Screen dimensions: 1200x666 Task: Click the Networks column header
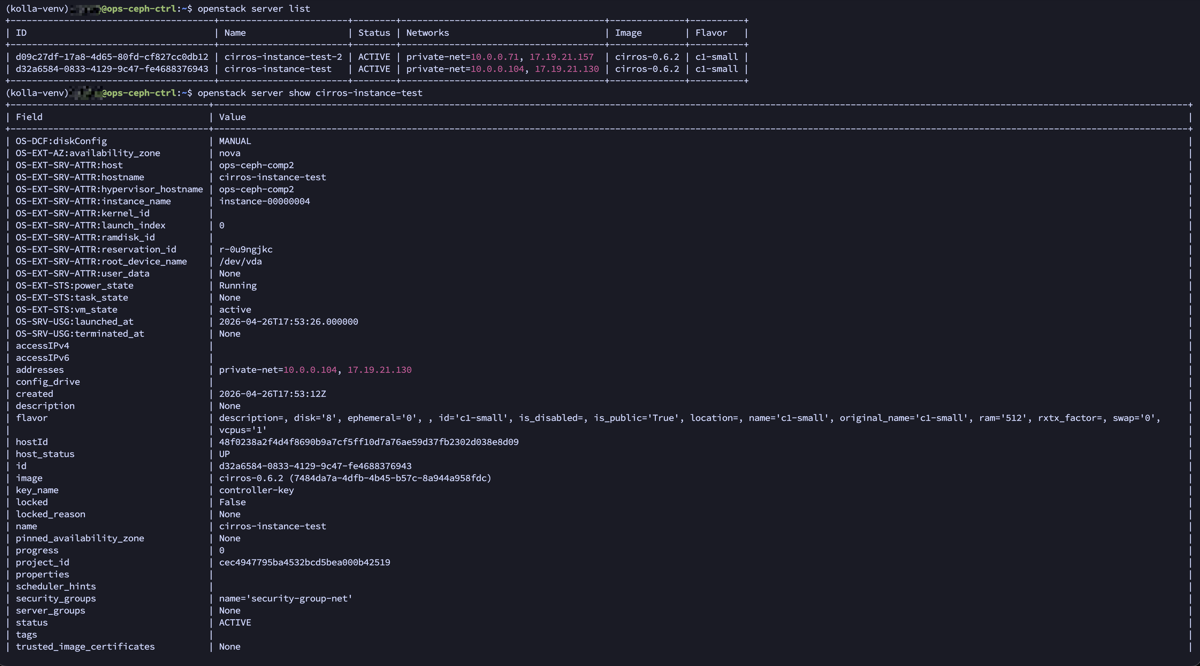click(428, 33)
